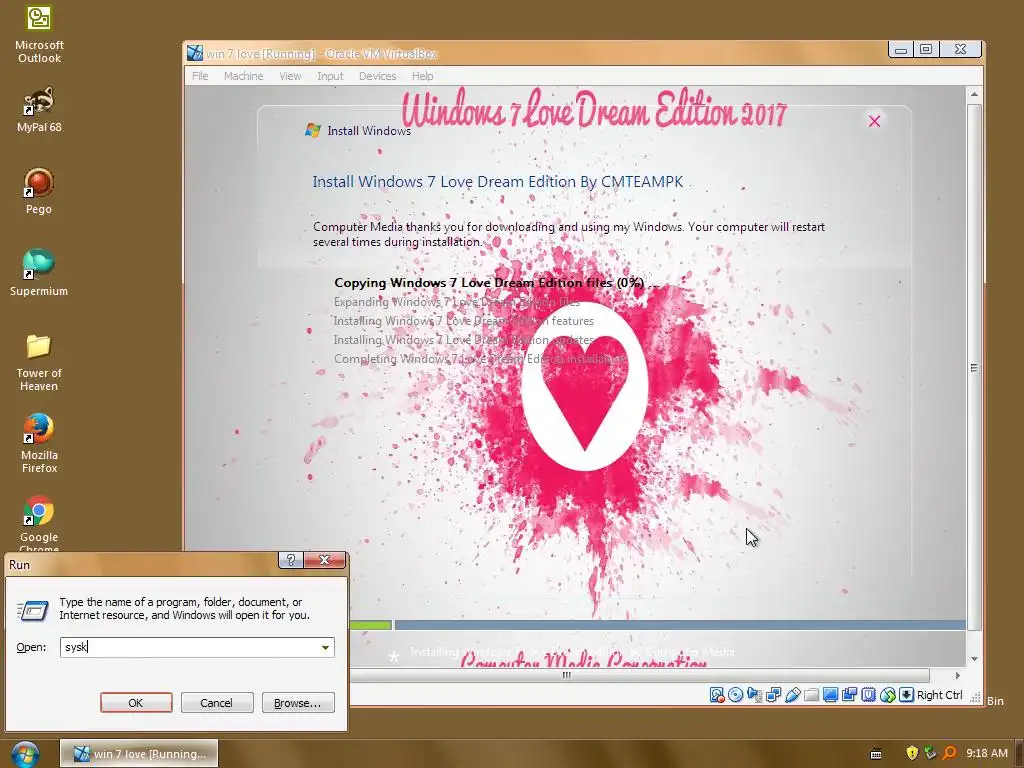Click the 'Right Ctrl' host key label

click(x=939, y=695)
